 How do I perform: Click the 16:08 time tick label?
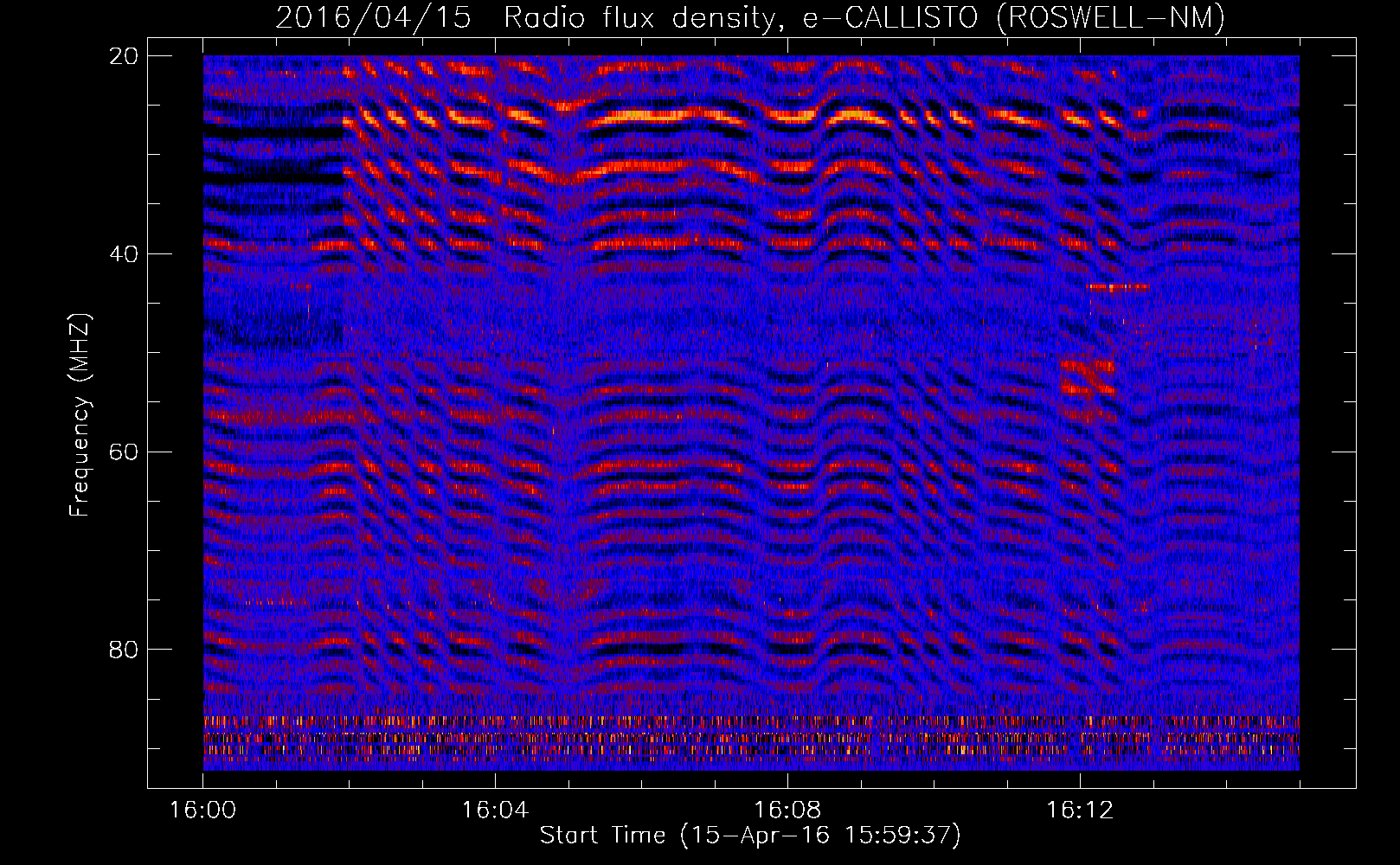pos(787,811)
